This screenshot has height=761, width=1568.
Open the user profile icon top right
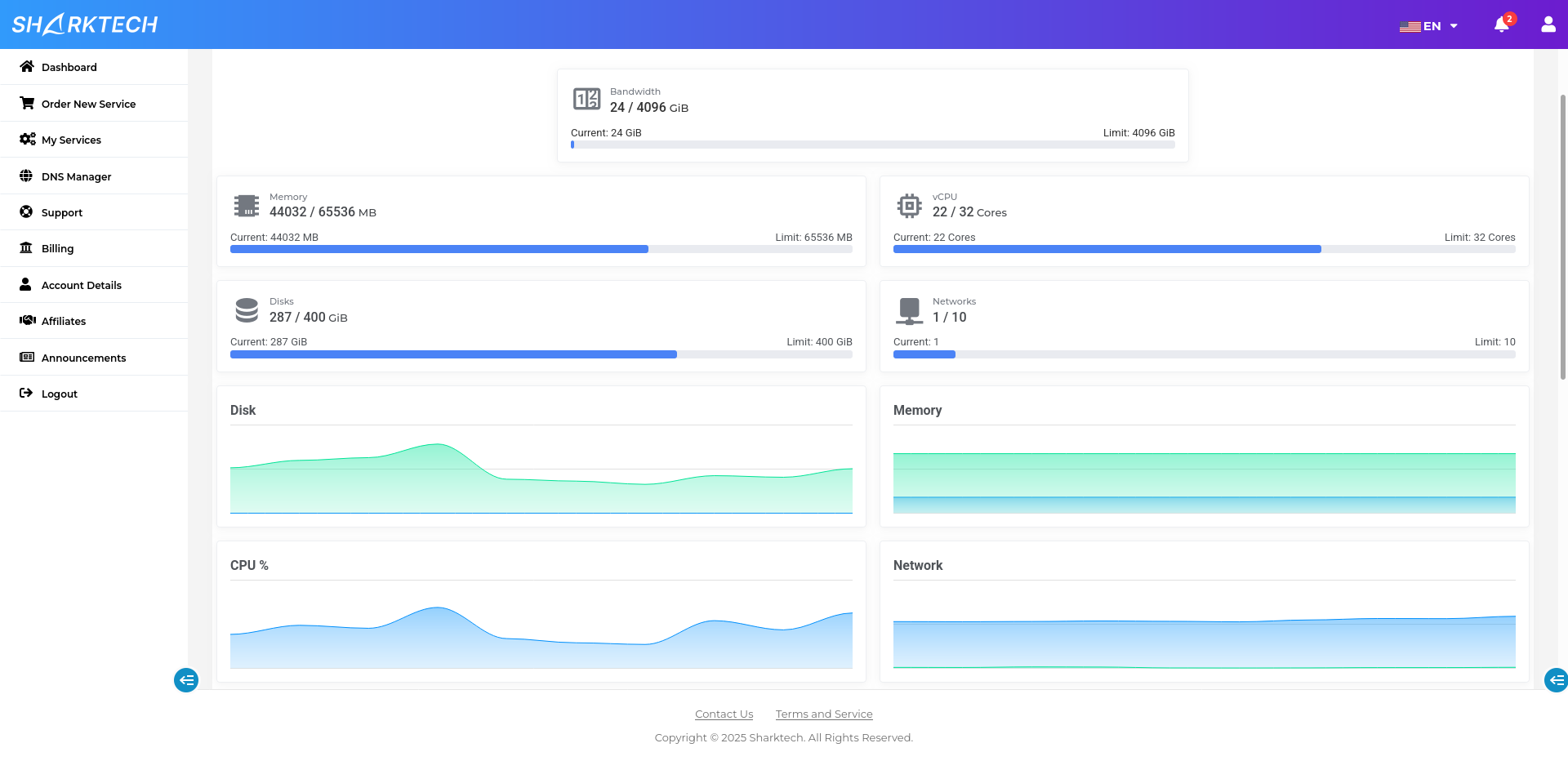click(x=1548, y=24)
